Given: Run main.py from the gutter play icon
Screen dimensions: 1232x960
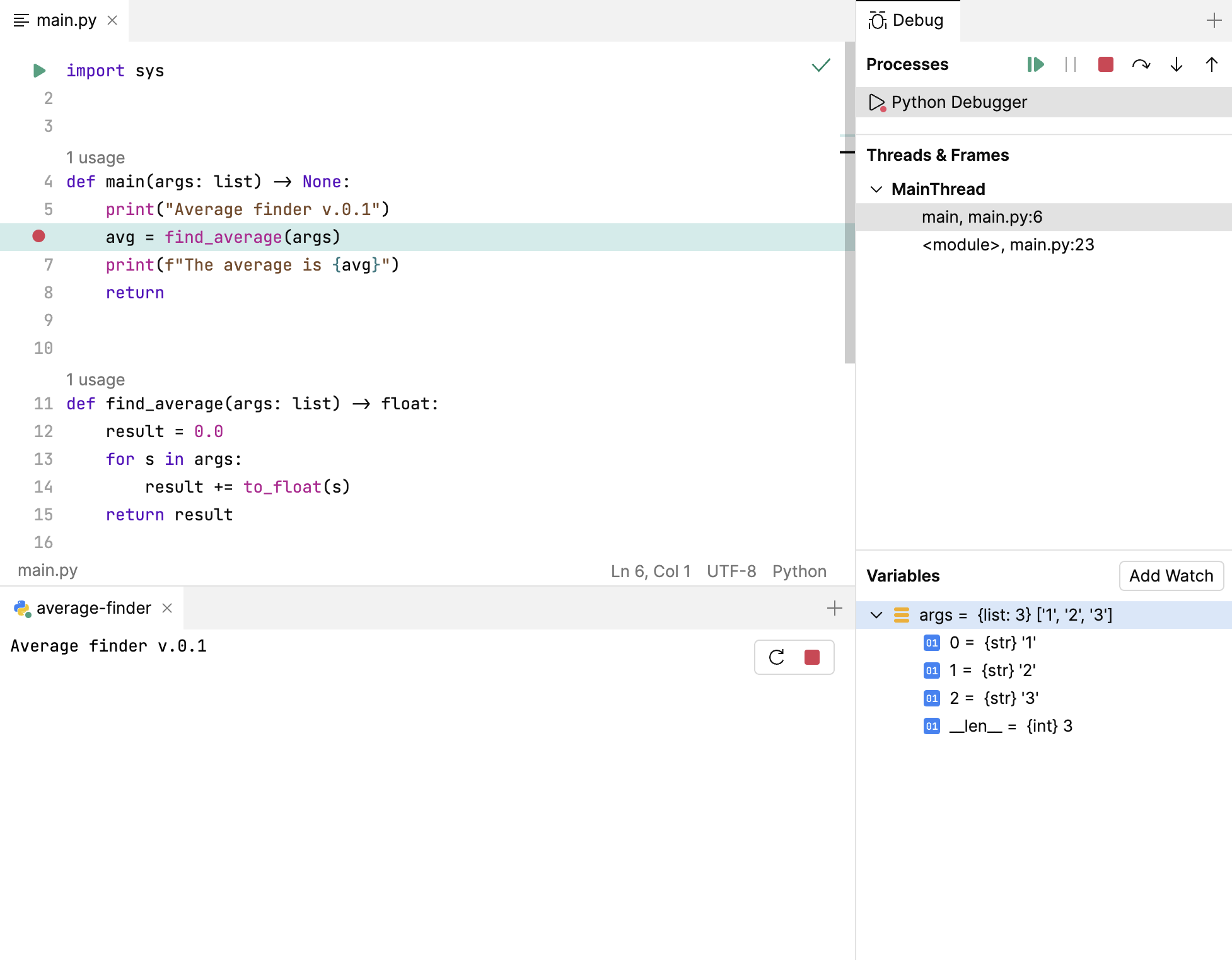Looking at the screenshot, I should pyautogui.click(x=39, y=71).
